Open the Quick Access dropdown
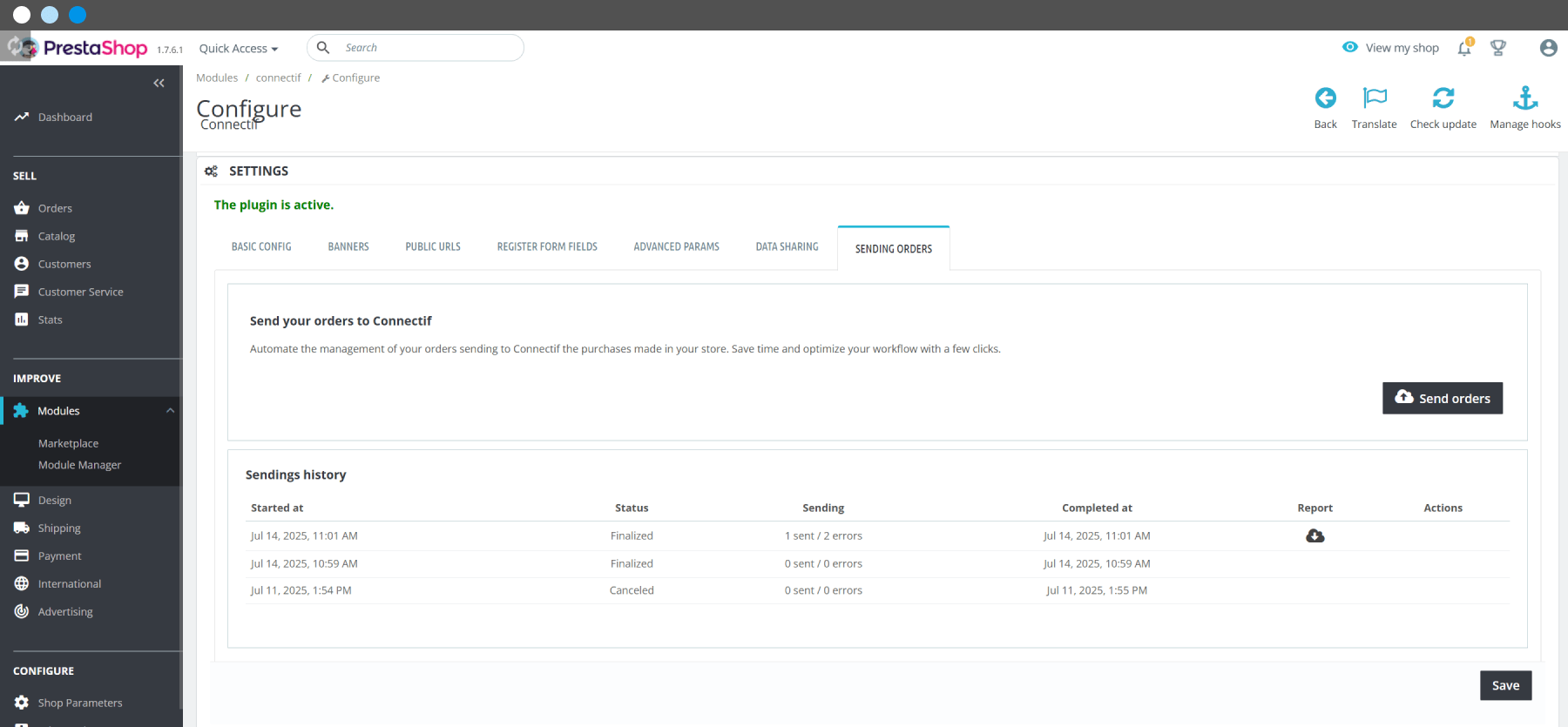The image size is (1568, 727). 239,49
